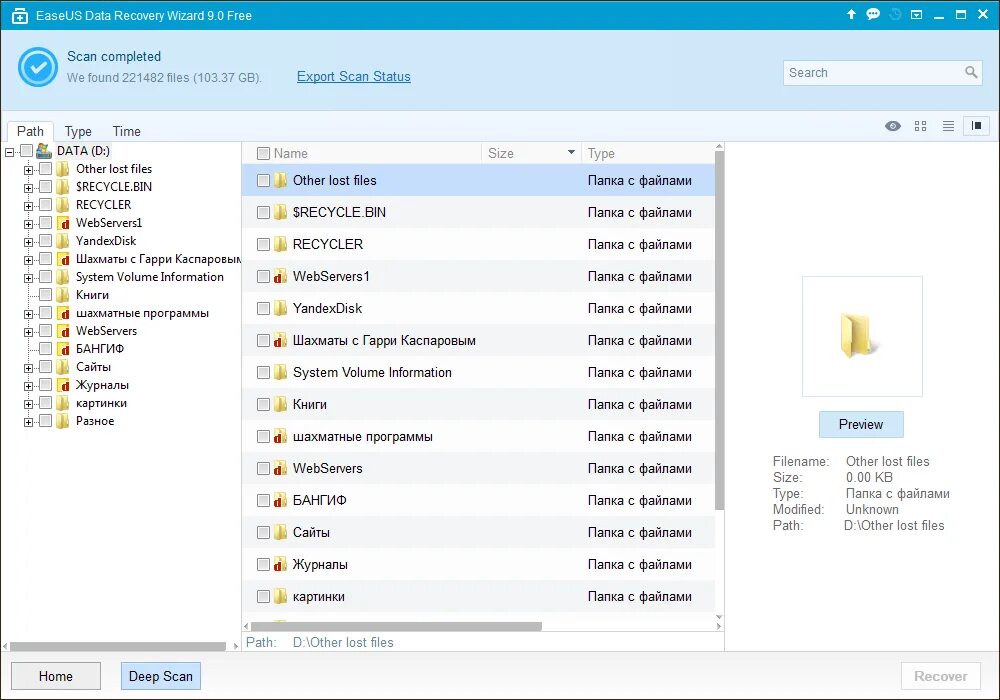The height and width of the screenshot is (700, 1000).
Task: Select System Volume Information in file list
Action: coord(478,372)
